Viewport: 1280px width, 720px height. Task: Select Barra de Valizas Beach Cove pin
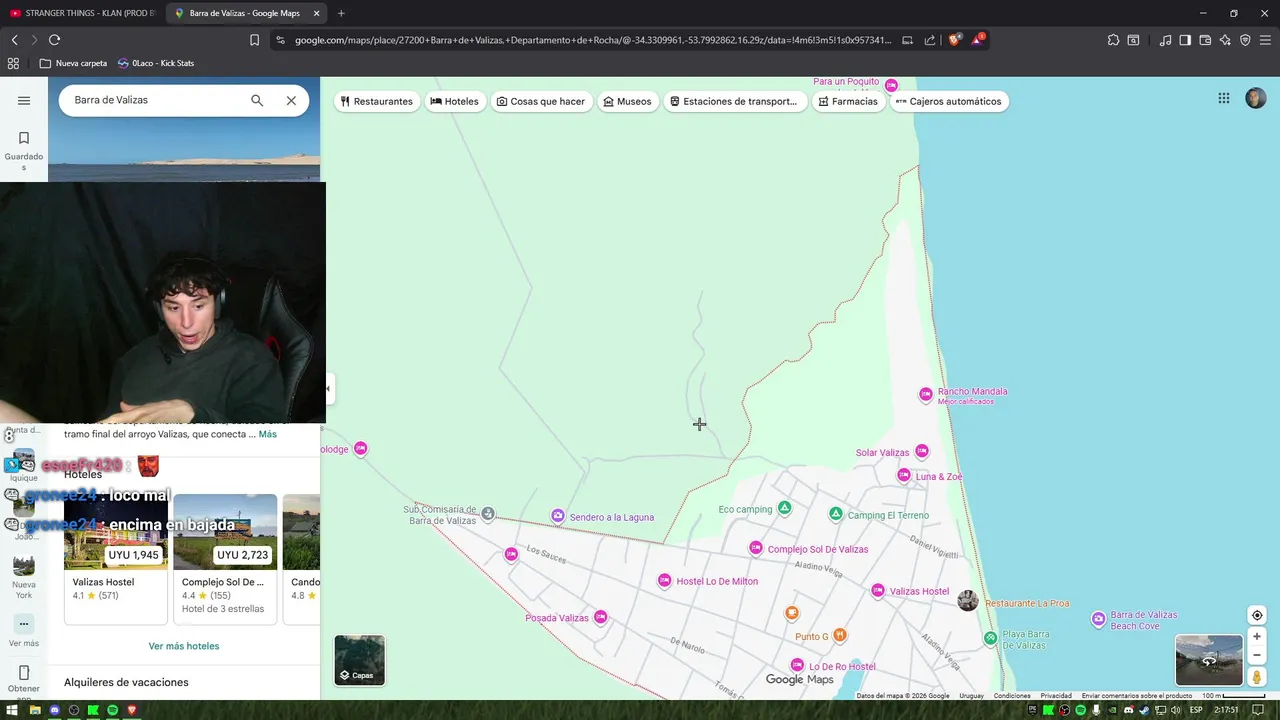click(1098, 620)
